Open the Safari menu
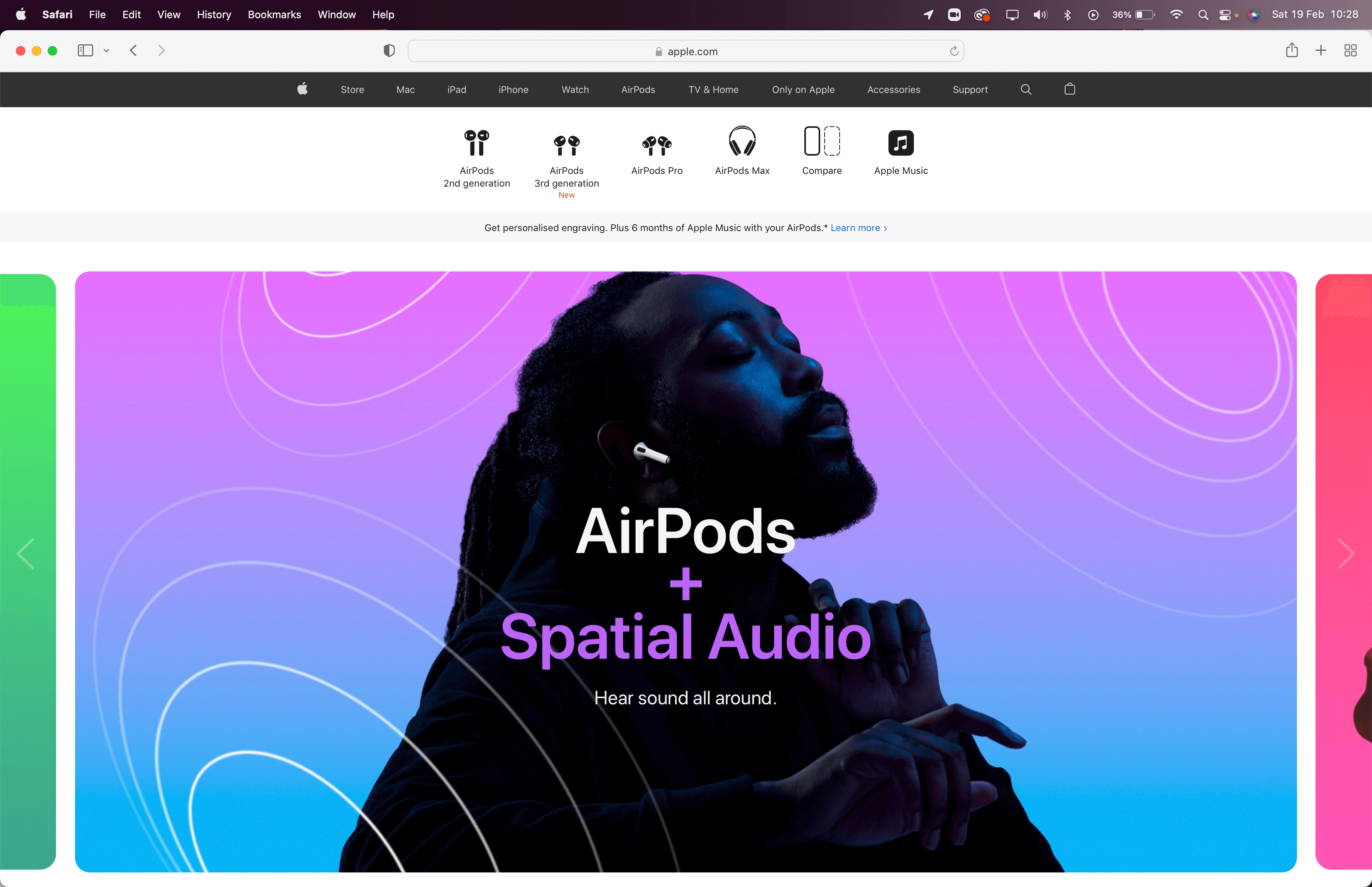The width and height of the screenshot is (1372, 887). click(x=57, y=14)
